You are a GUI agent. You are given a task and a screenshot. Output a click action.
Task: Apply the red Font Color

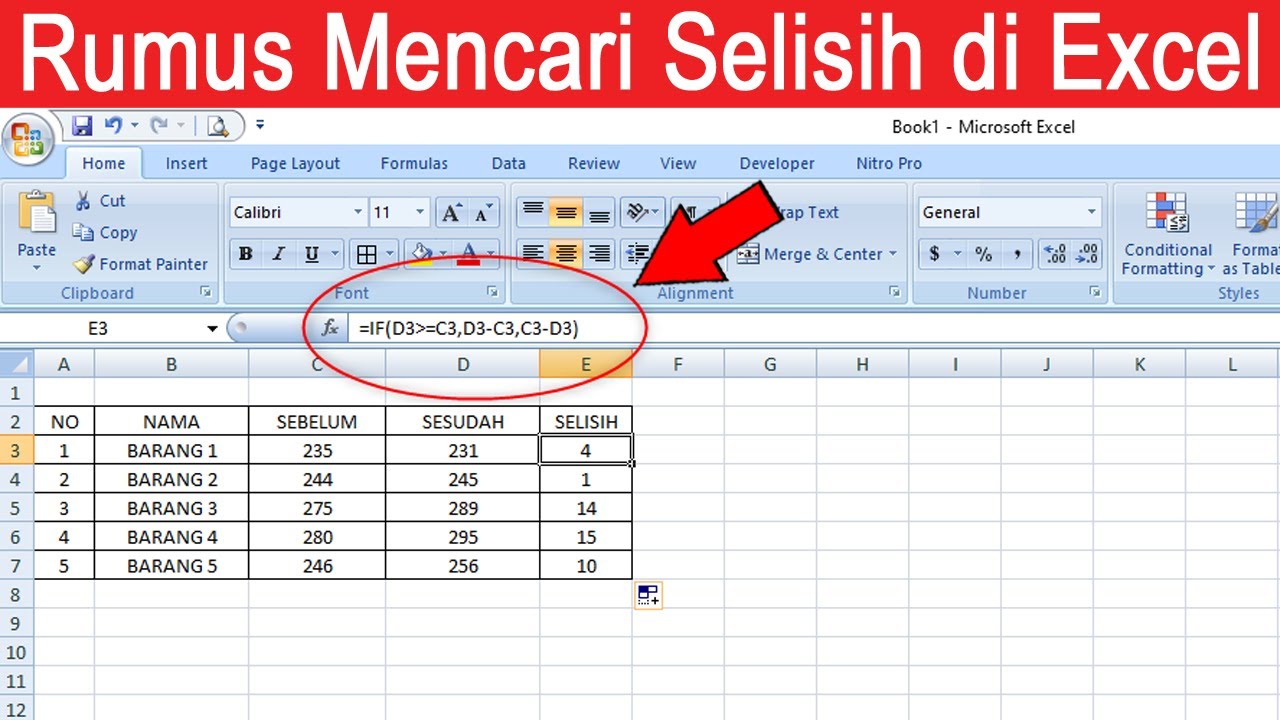click(467, 254)
